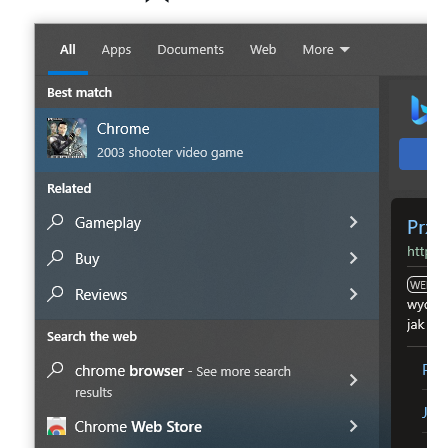Click the search icon beside Buy
The width and height of the screenshot is (427, 448).
tap(55, 258)
